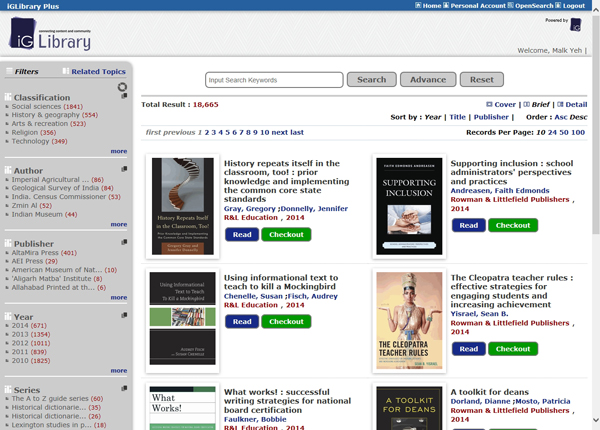
Task: Open Personal Account menu link
Action: pyautogui.click(x=478, y=6)
